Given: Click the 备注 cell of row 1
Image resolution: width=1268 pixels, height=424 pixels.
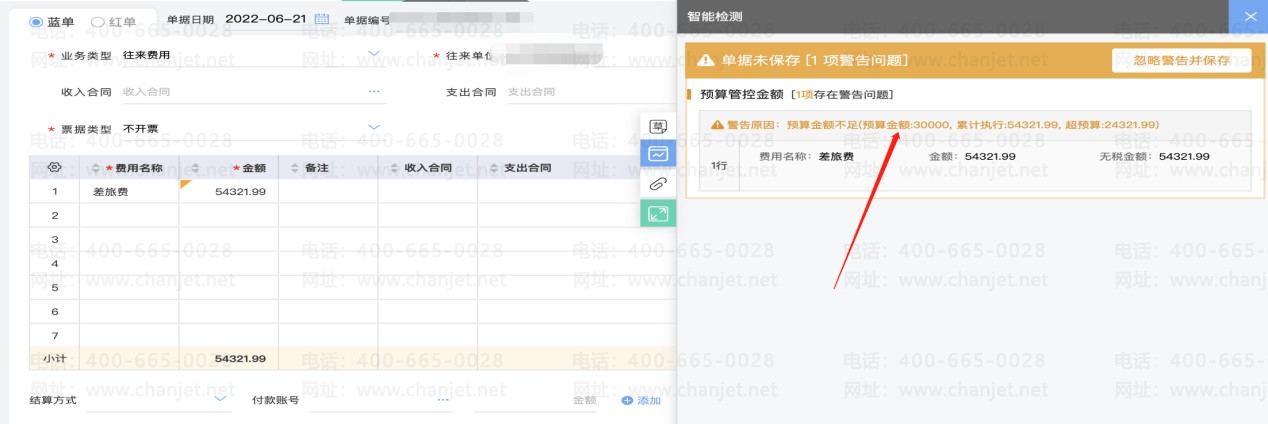Looking at the screenshot, I should (328, 191).
